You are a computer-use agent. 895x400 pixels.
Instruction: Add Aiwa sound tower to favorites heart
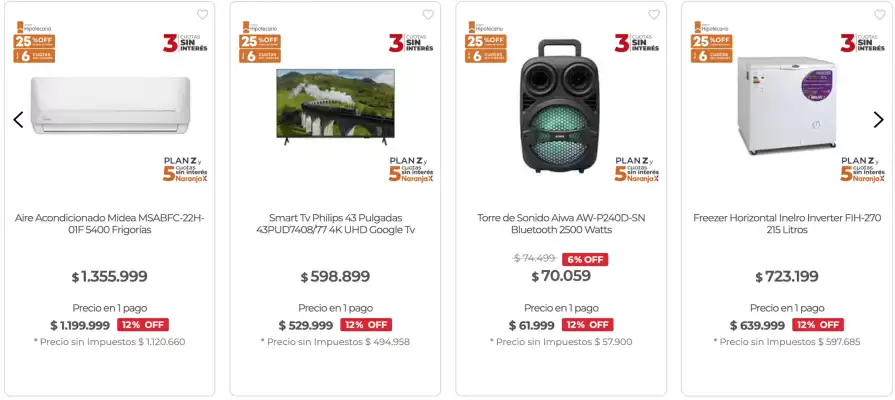click(x=654, y=15)
